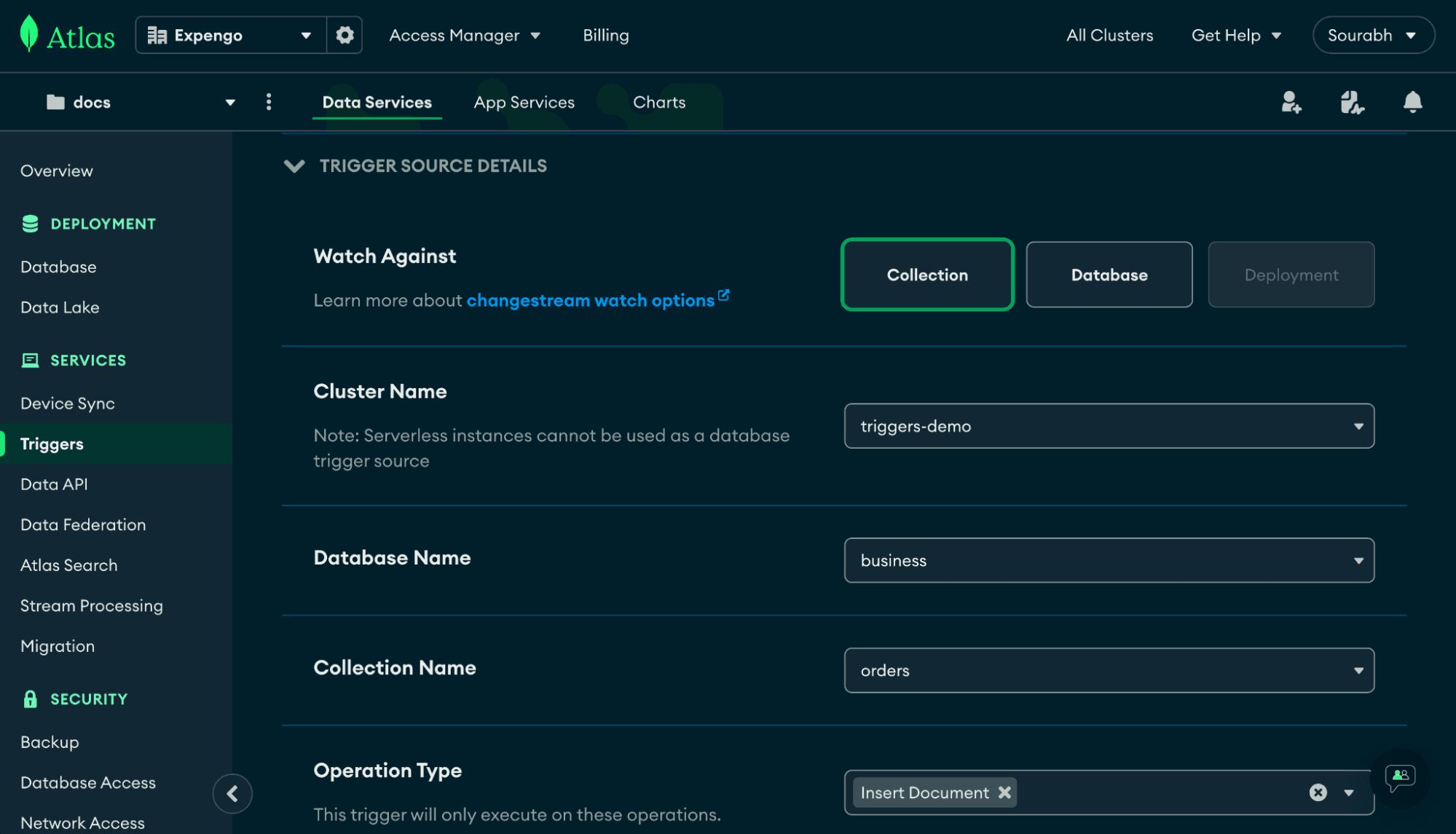Switch to the App Services tab
Viewport: 1456px width, 834px height.
click(524, 100)
